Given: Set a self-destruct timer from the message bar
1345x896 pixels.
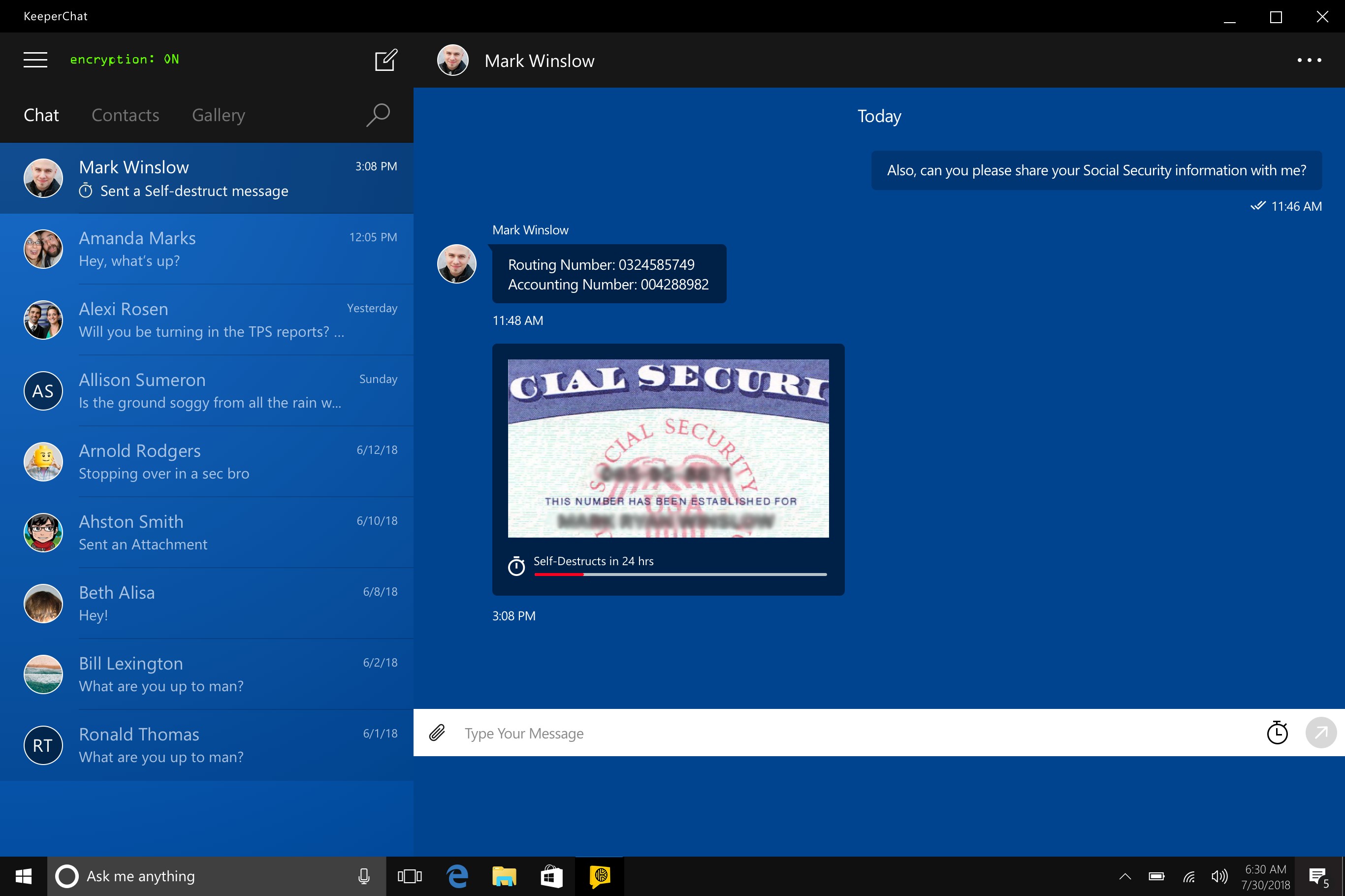Looking at the screenshot, I should pyautogui.click(x=1277, y=733).
